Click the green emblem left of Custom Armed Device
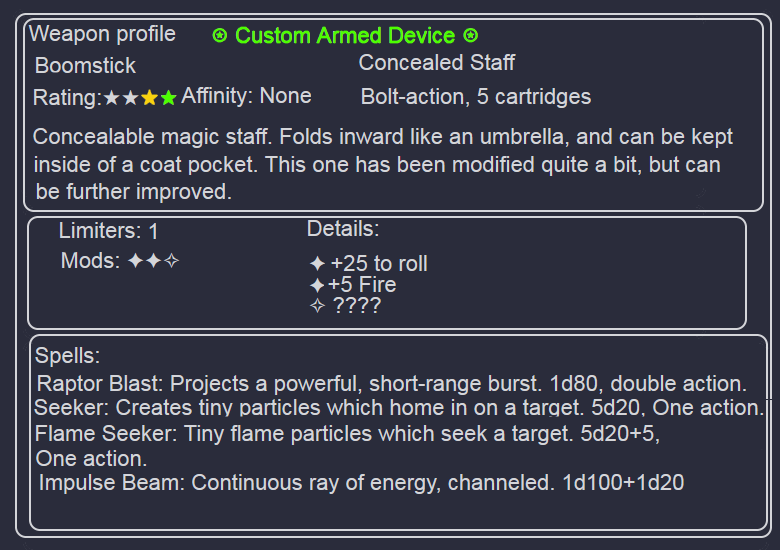 (x=220, y=35)
